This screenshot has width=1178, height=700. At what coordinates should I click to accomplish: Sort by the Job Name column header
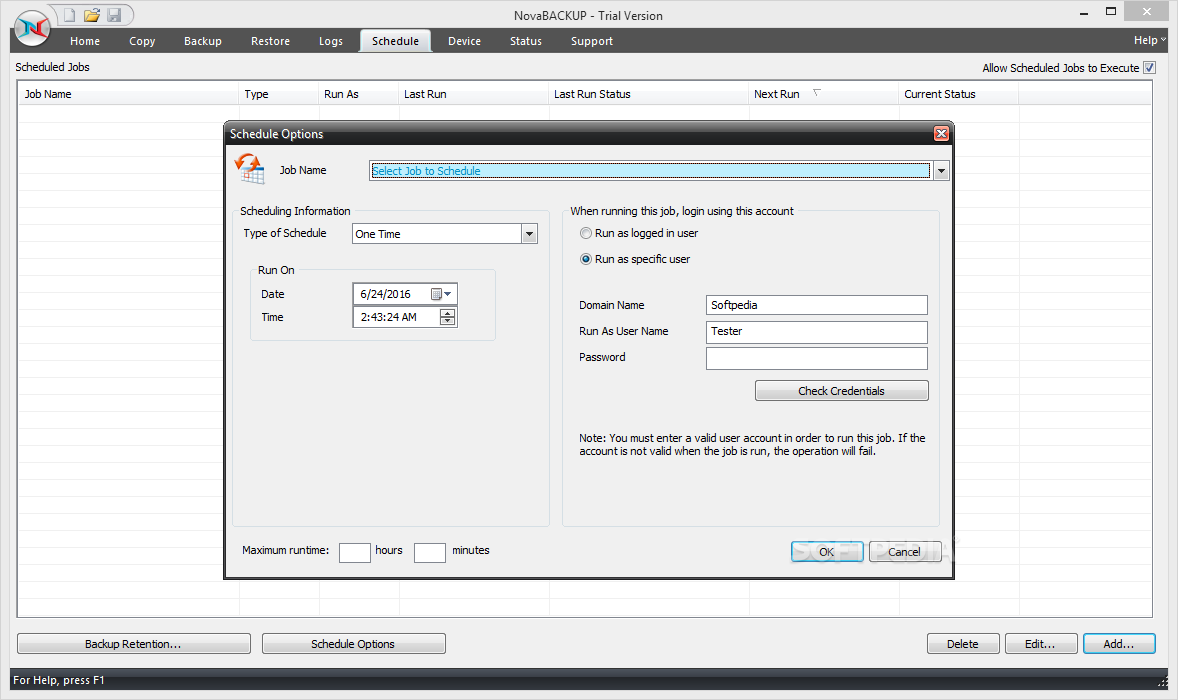click(128, 94)
